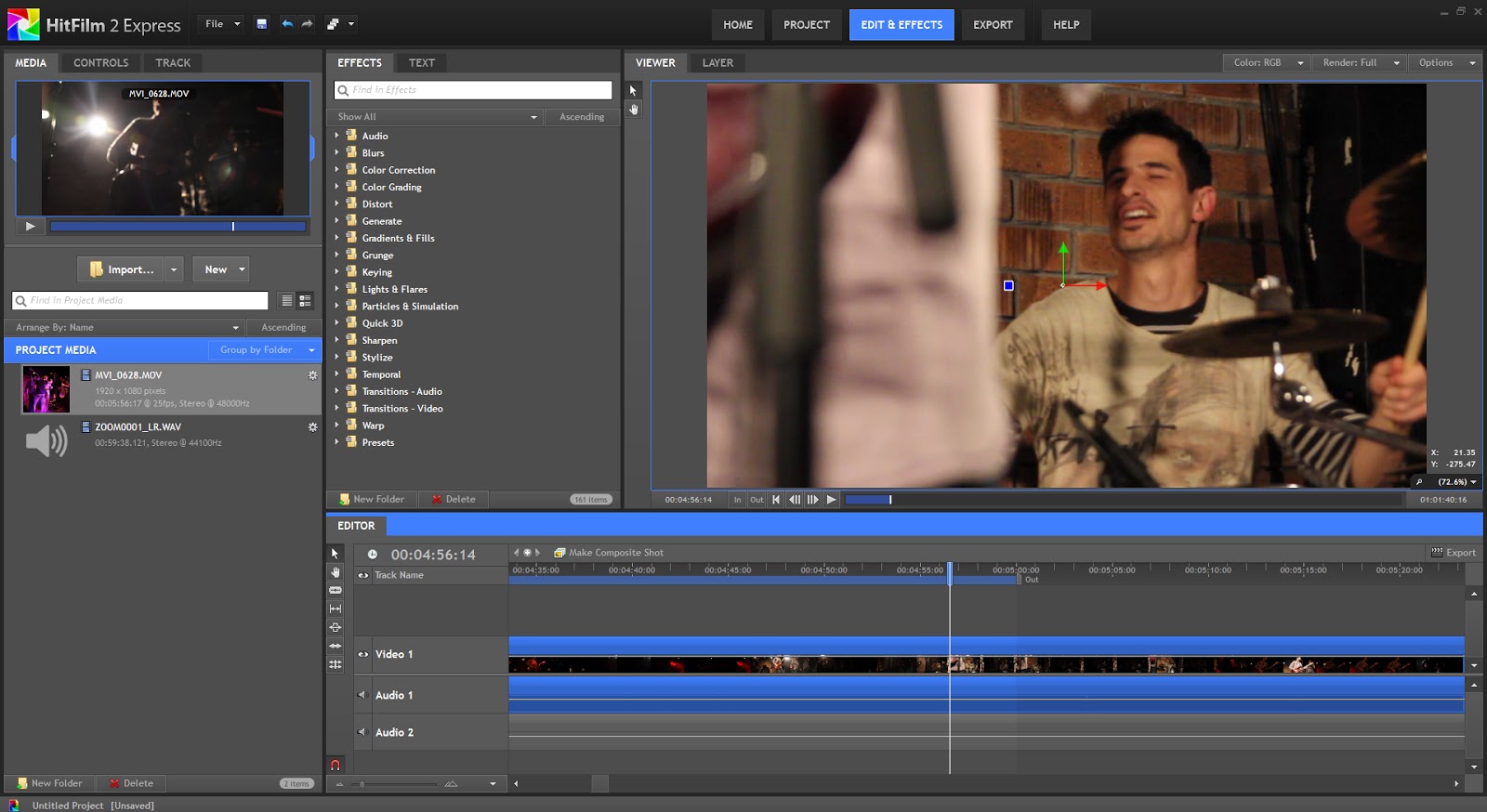Play the MVI_0628.MOV media preview
1487x812 pixels.
pyautogui.click(x=31, y=227)
